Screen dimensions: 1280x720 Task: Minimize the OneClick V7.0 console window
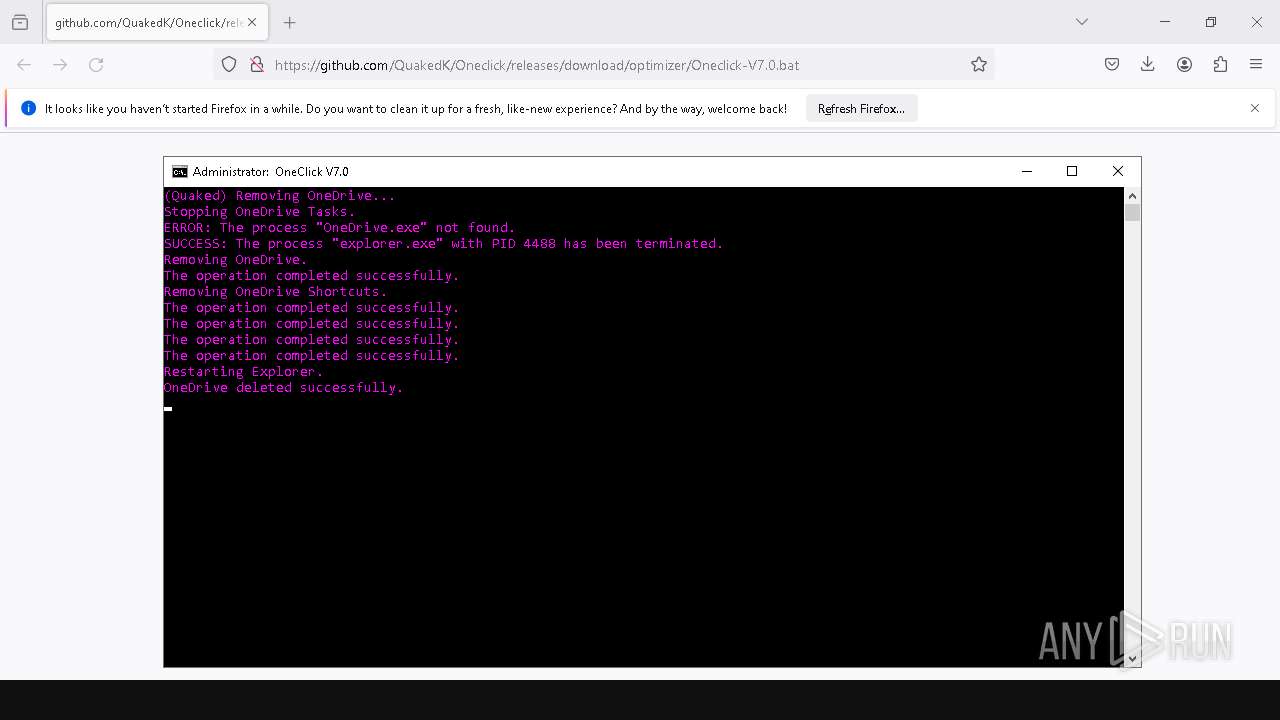[x=1026, y=172]
